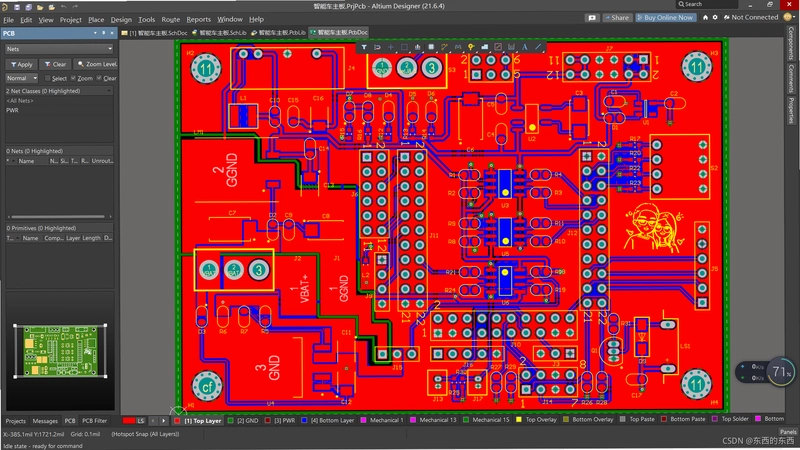Click the [3] PWR layer color swatch

267,420
